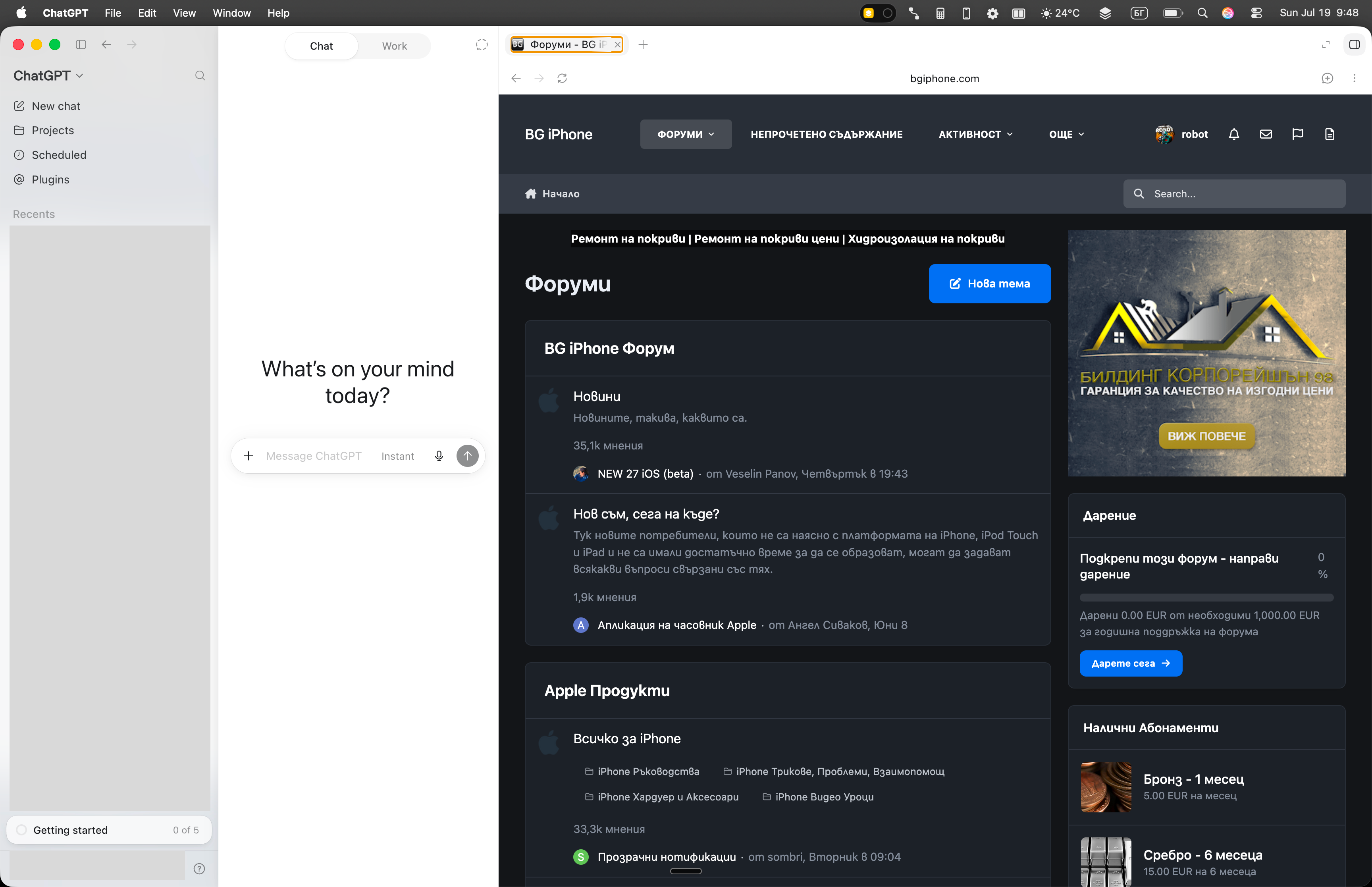1372x887 pixels.
Task: Click the Дарете сега donation button
Action: (1131, 663)
